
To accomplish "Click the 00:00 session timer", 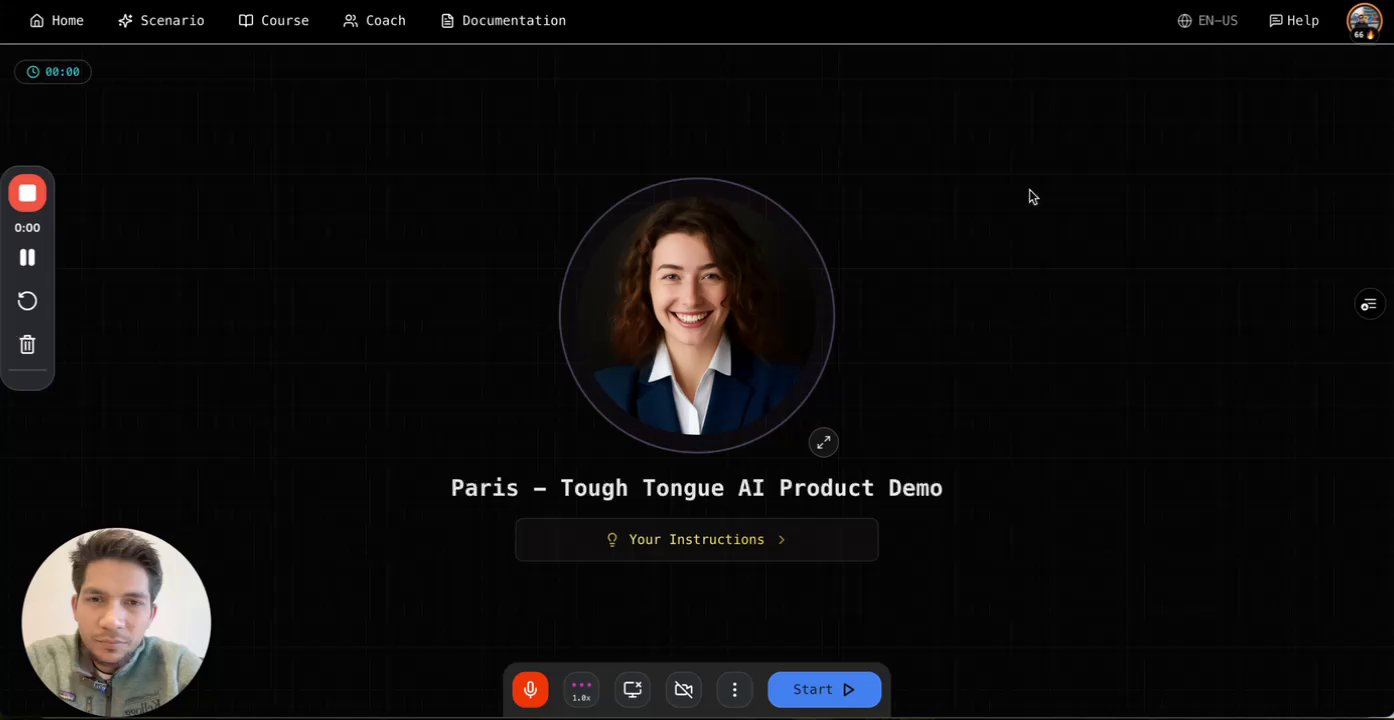I will pyautogui.click(x=53, y=72).
